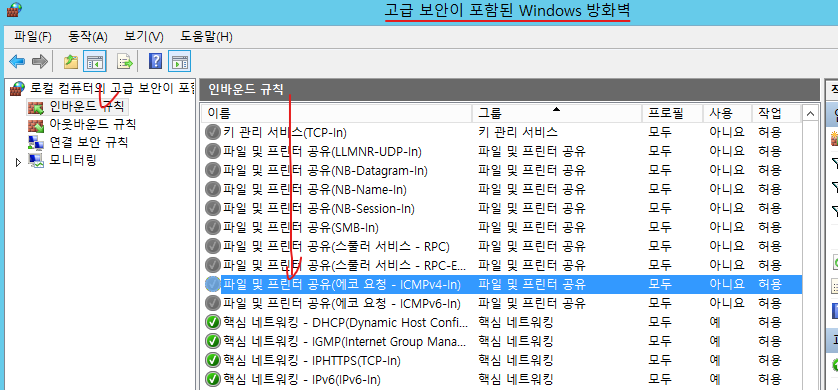Screen dimensions: 838x390
Task: Click the green check icon of DHCP rule
Action: tap(213, 322)
